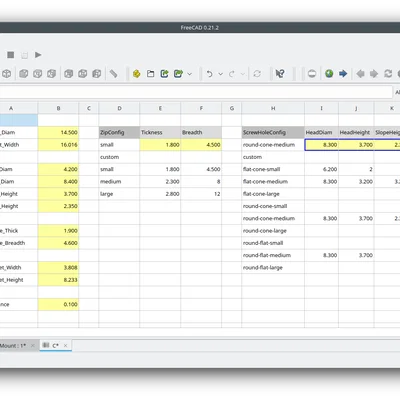Select the ZipConfig header cell
The height and width of the screenshot is (400, 400).
(x=119, y=132)
